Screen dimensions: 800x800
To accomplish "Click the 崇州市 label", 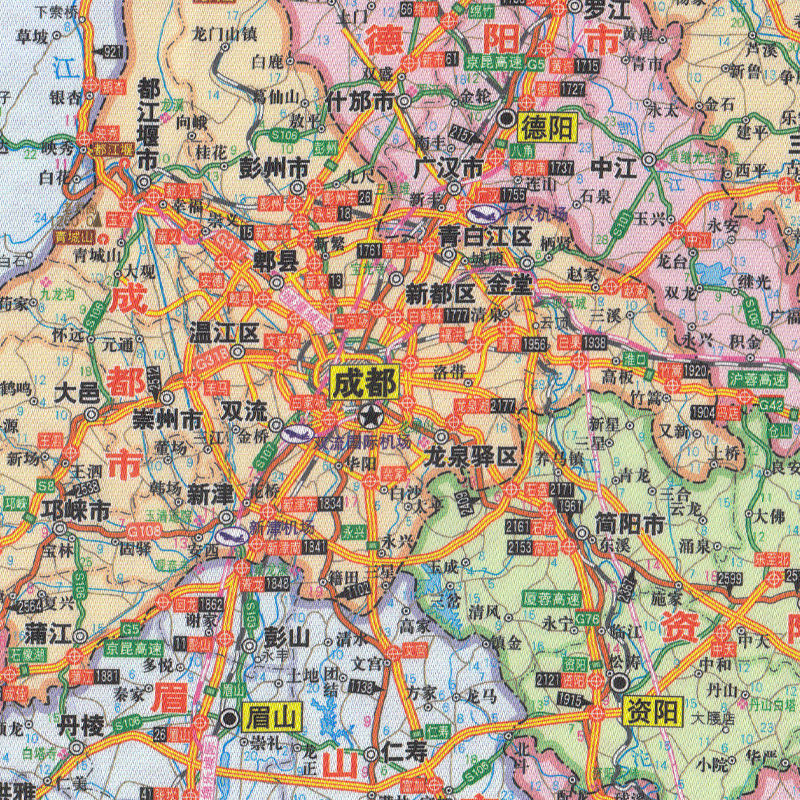I will (x=167, y=420).
